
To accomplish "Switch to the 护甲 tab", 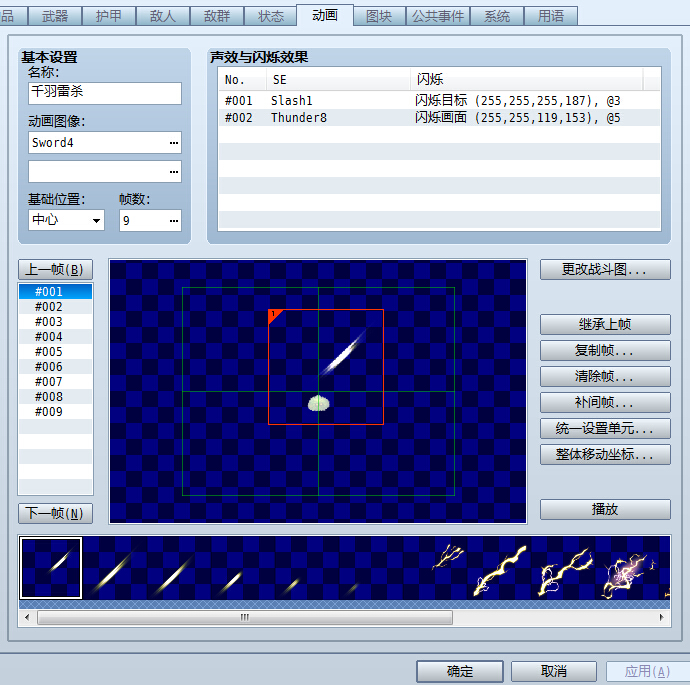I will [109, 16].
